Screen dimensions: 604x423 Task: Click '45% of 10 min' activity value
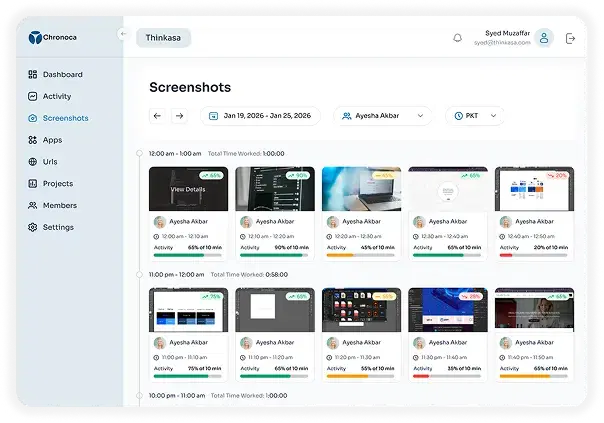[378, 247]
